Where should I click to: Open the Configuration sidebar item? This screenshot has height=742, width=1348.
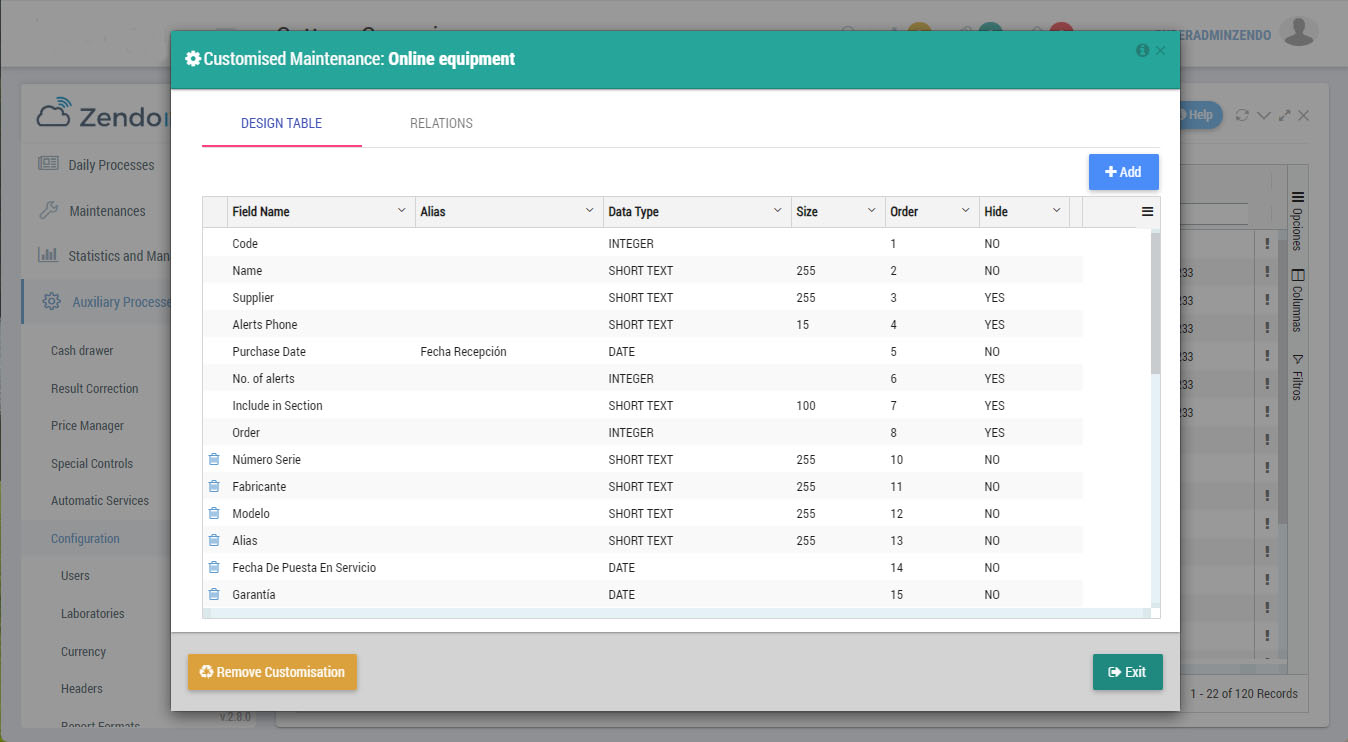point(85,538)
